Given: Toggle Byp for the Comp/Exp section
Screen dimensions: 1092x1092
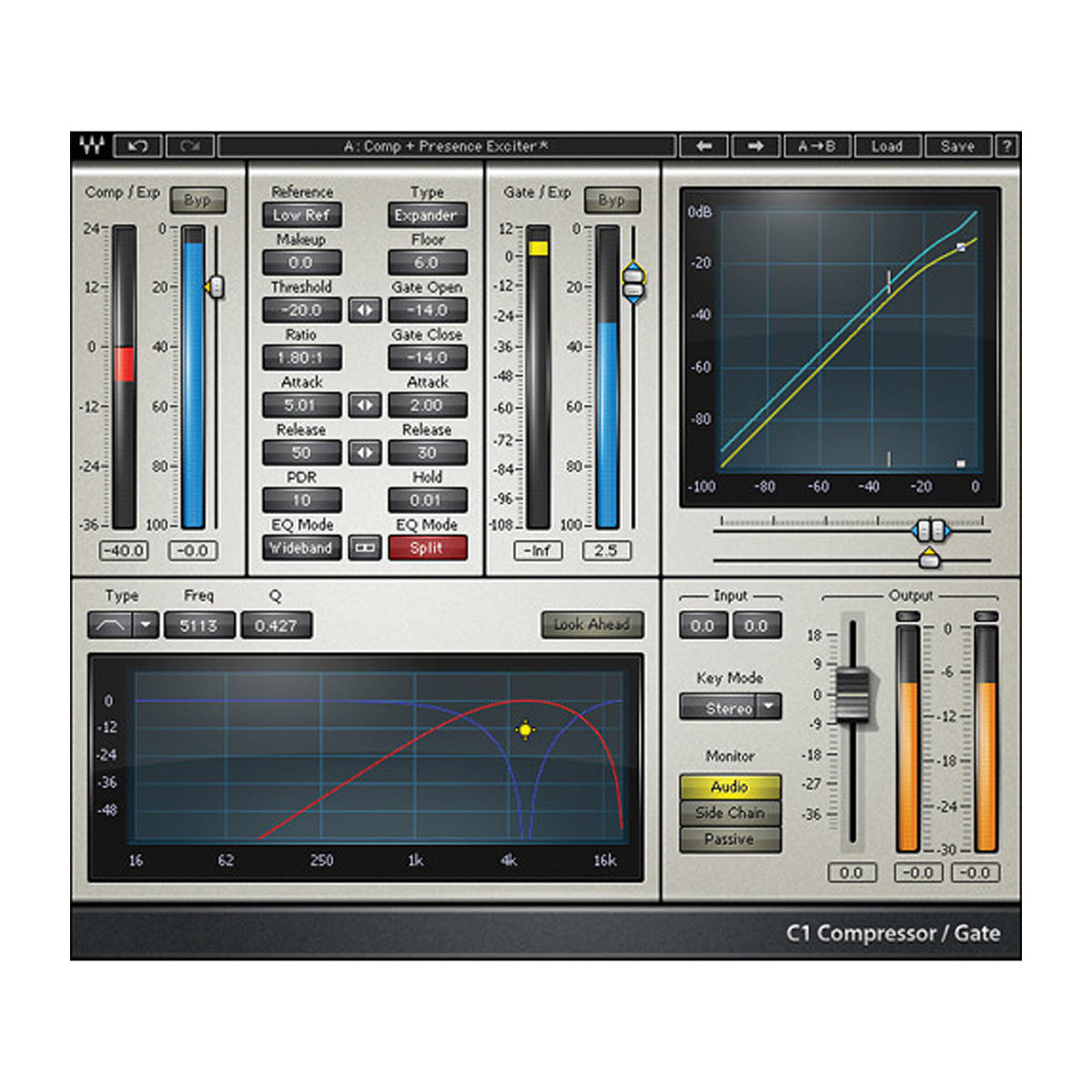Looking at the screenshot, I should (x=199, y=201).
